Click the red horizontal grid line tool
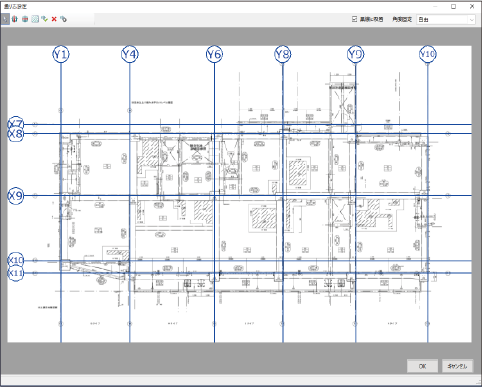The image size is (482, 387). (25, 19)
